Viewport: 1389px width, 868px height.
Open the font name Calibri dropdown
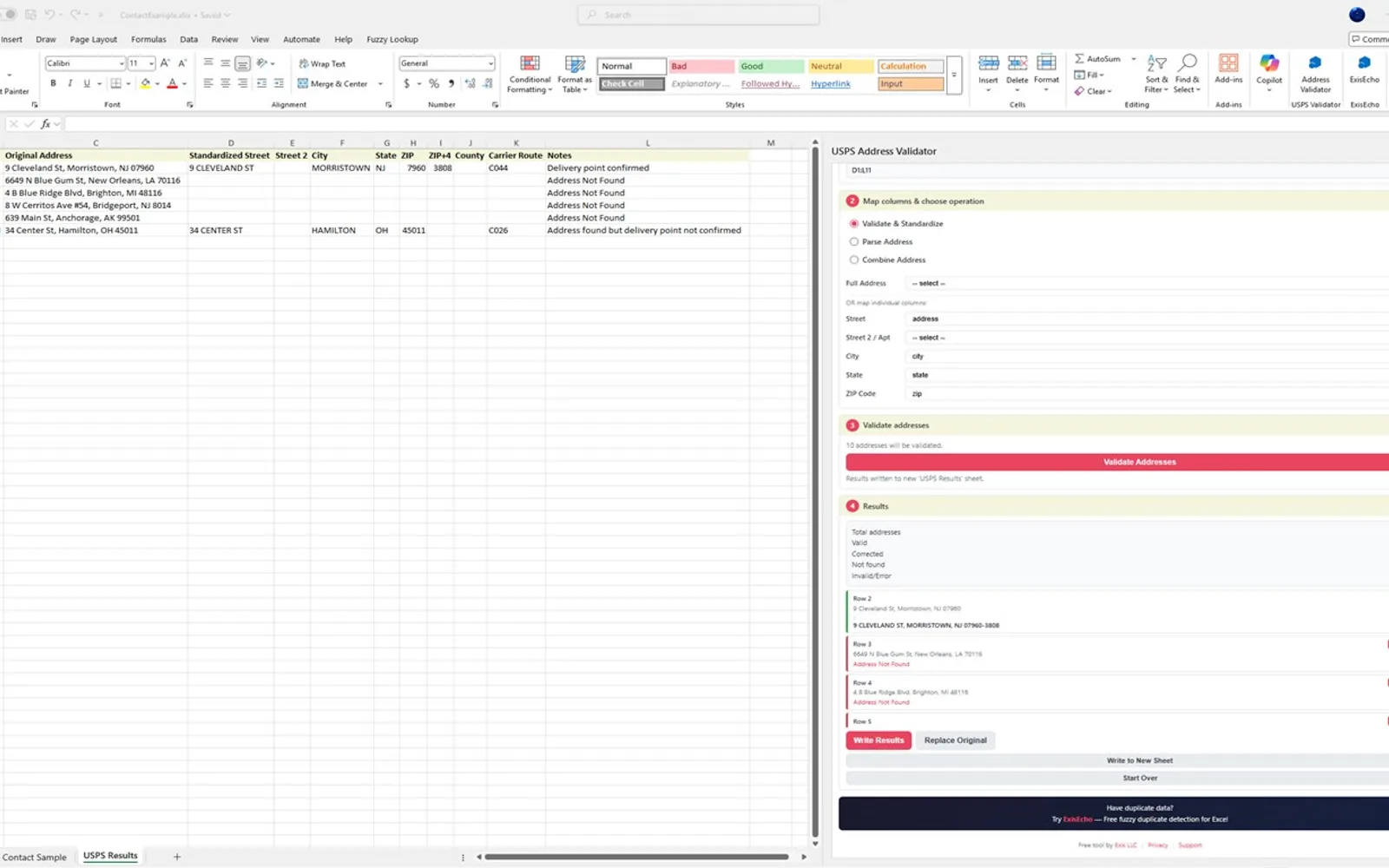(122, 63)
